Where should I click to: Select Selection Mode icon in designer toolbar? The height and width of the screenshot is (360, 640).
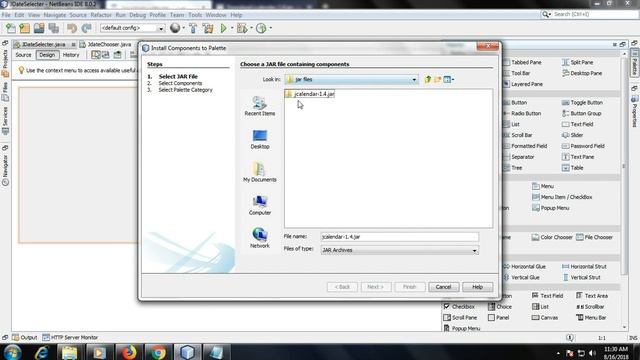(96, 55)
